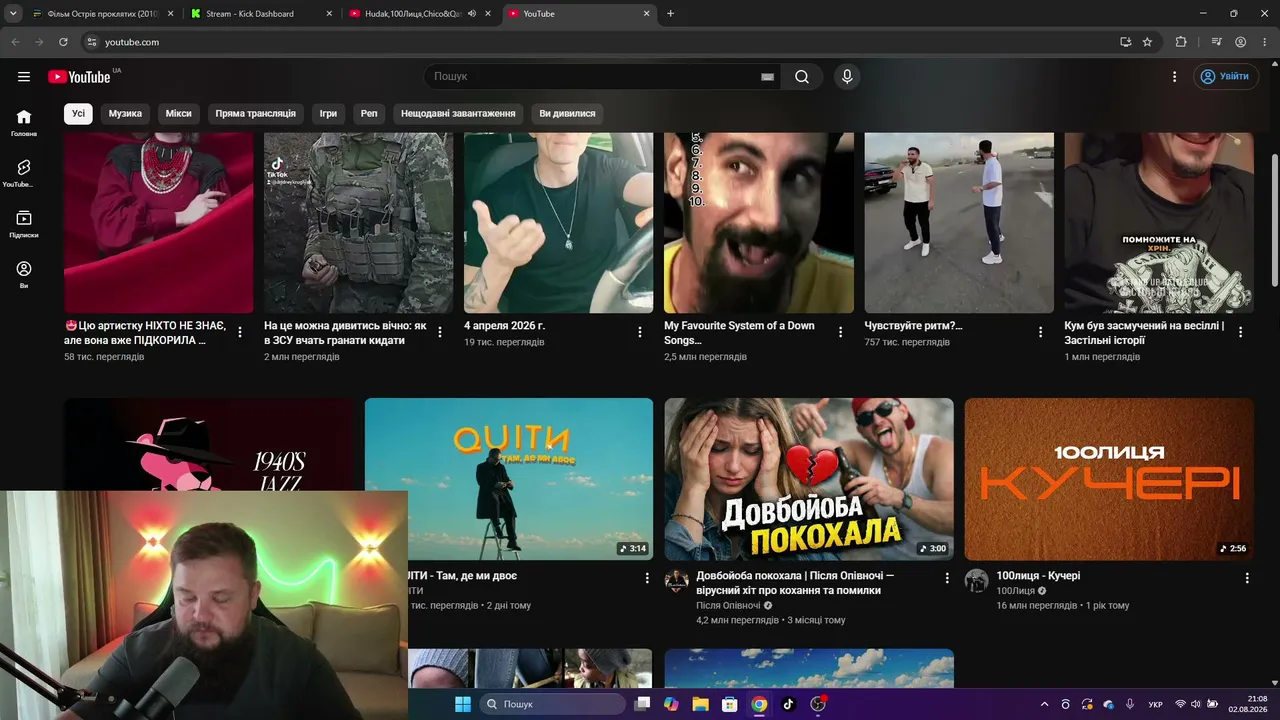Open YouTube settings three-dot menu

point(1175,77)
